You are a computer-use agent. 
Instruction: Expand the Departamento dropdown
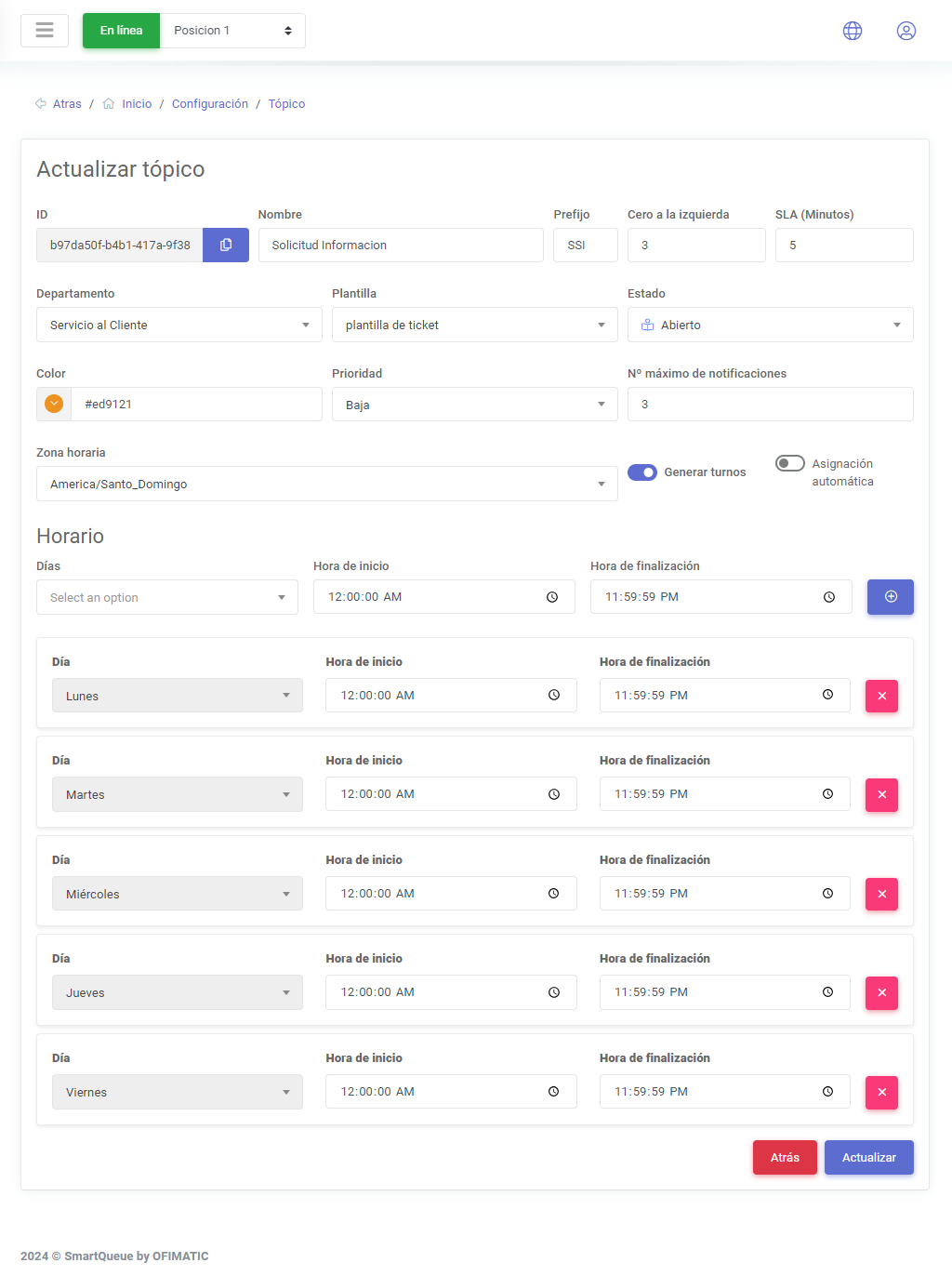pos(178,326)
